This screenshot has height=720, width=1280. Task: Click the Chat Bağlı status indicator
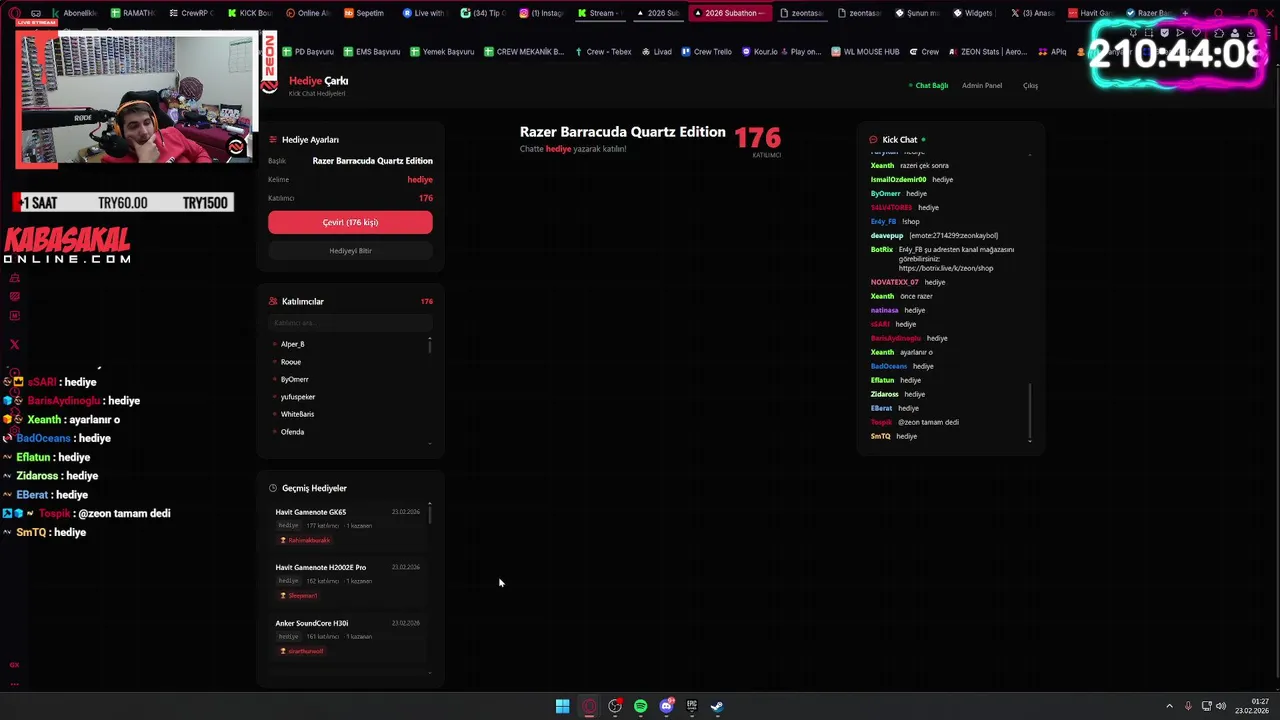[928, 86]
